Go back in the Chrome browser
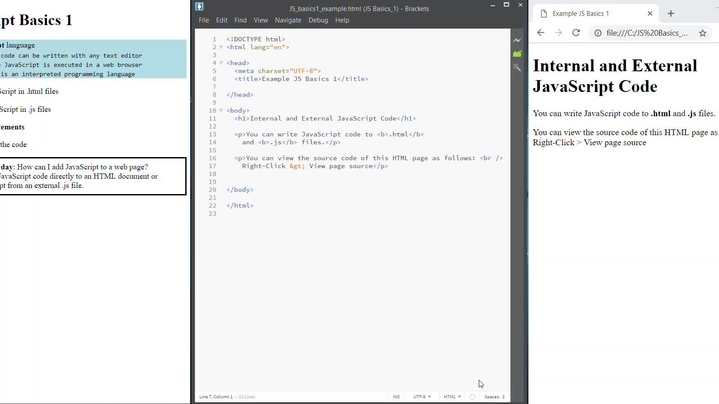719x404 pixels. tap(541, 33)
